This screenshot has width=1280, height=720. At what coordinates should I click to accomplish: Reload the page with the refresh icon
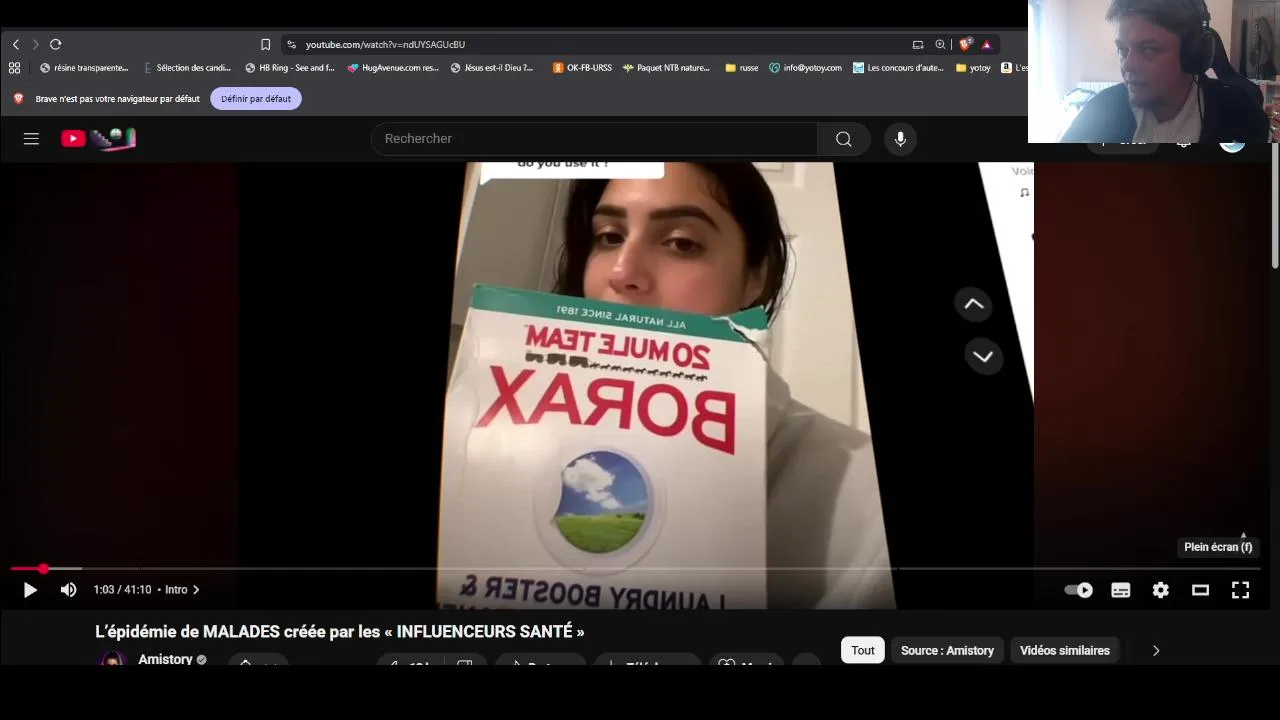coord(56,44)
